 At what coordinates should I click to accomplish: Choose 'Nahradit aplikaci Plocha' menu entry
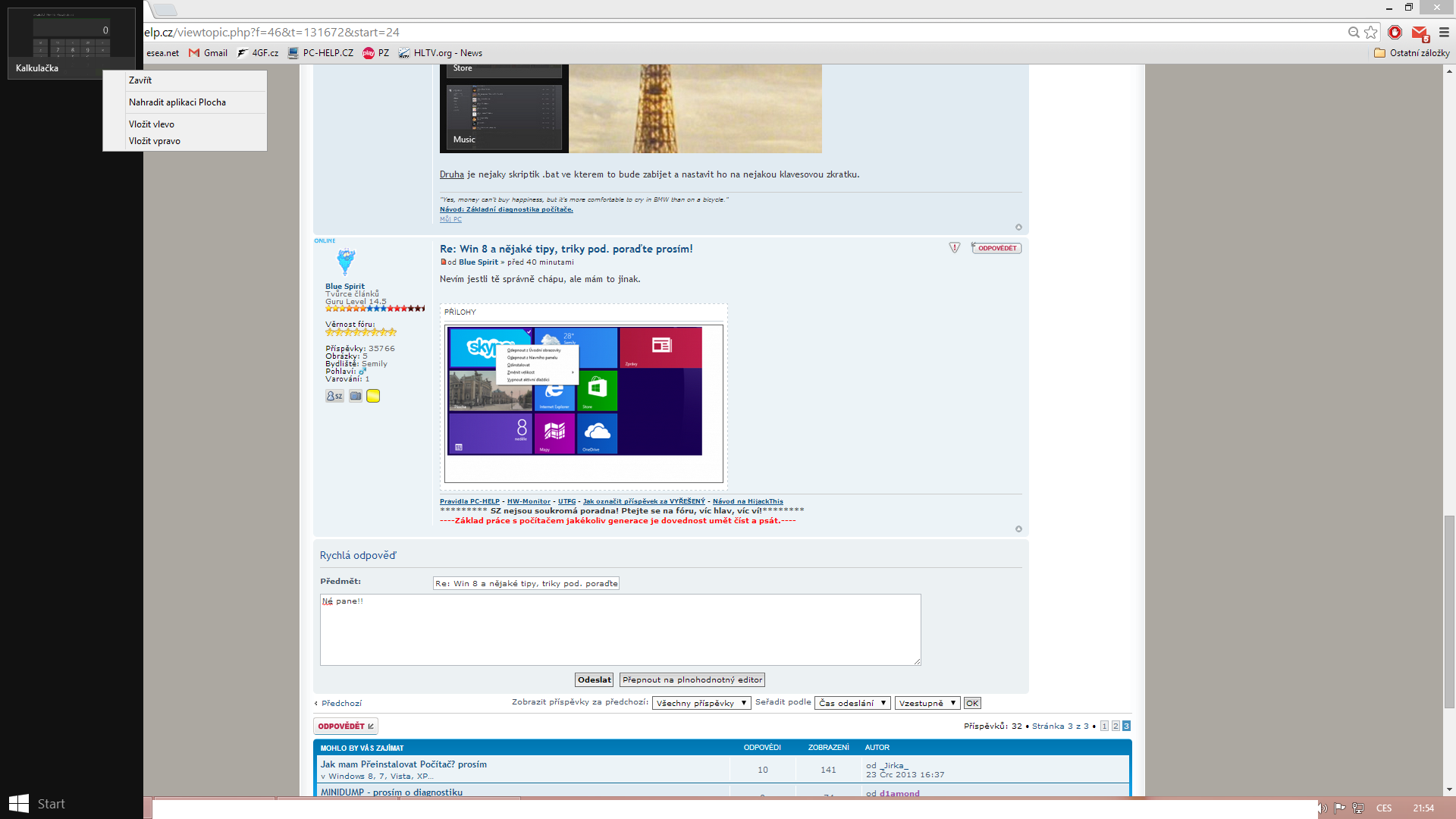177,102
